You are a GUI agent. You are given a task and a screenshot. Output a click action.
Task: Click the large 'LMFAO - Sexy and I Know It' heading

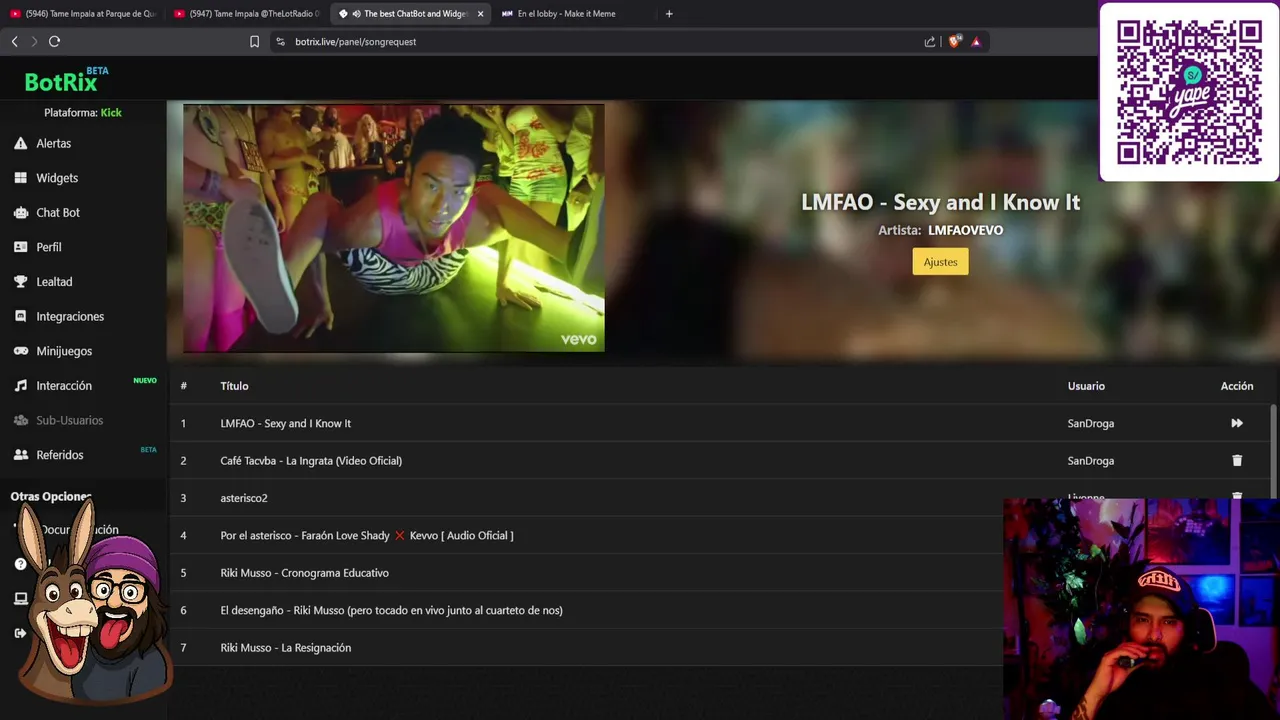[x=940, y=202]
